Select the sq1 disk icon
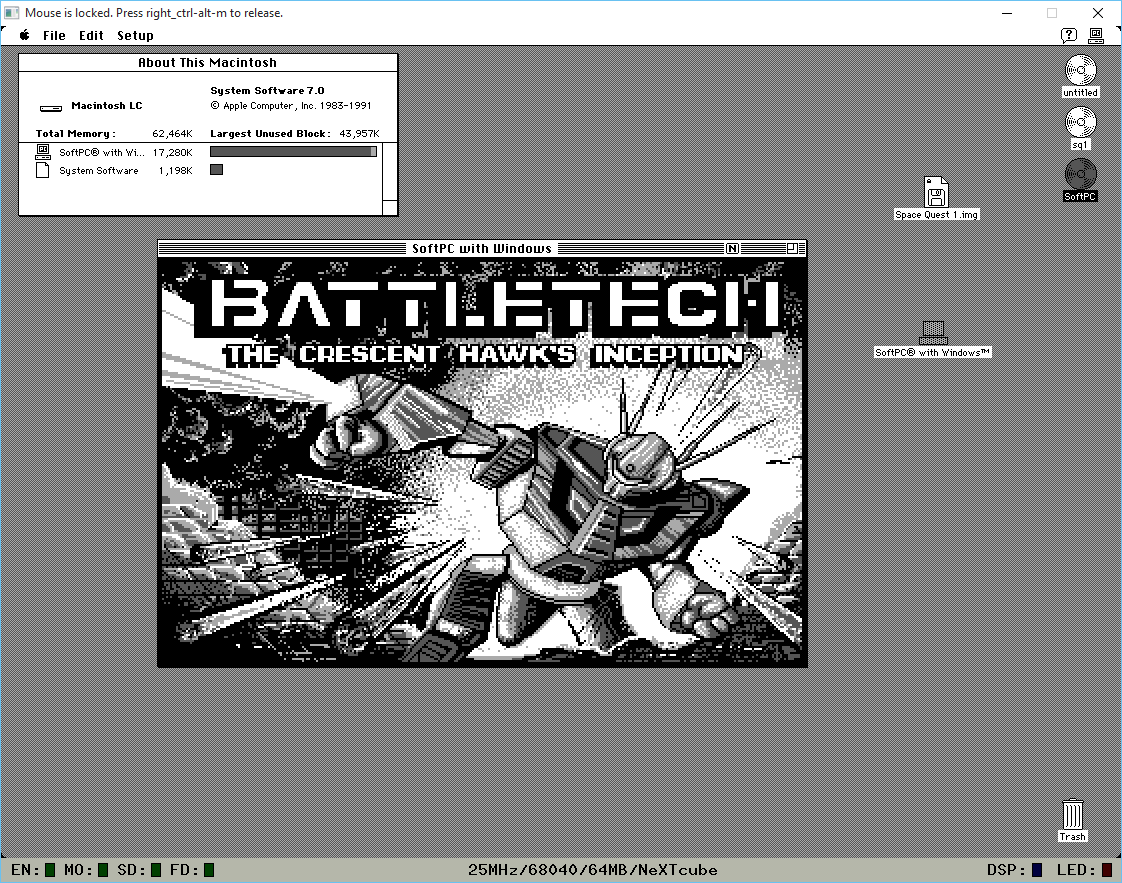 coord(1080,123)
